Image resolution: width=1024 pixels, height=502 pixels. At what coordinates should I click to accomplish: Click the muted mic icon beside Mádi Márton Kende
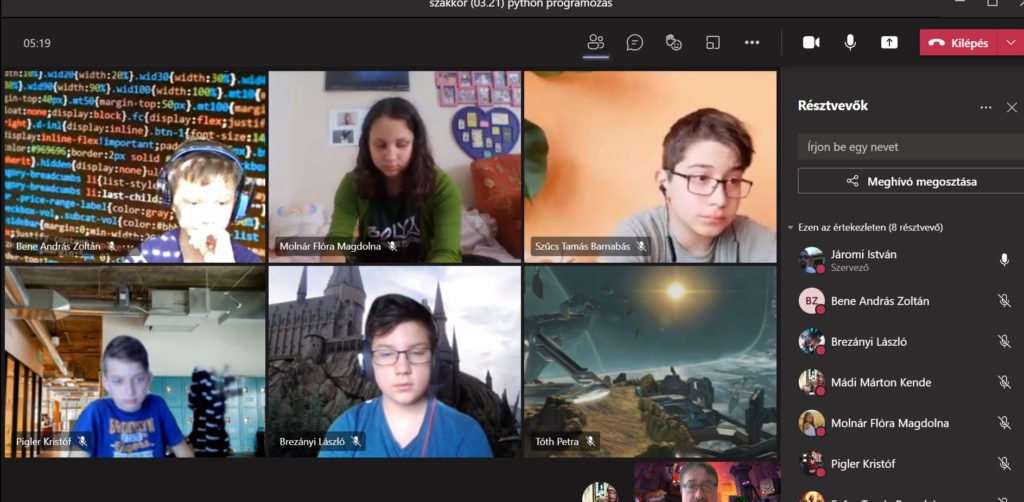[1004, 382]
